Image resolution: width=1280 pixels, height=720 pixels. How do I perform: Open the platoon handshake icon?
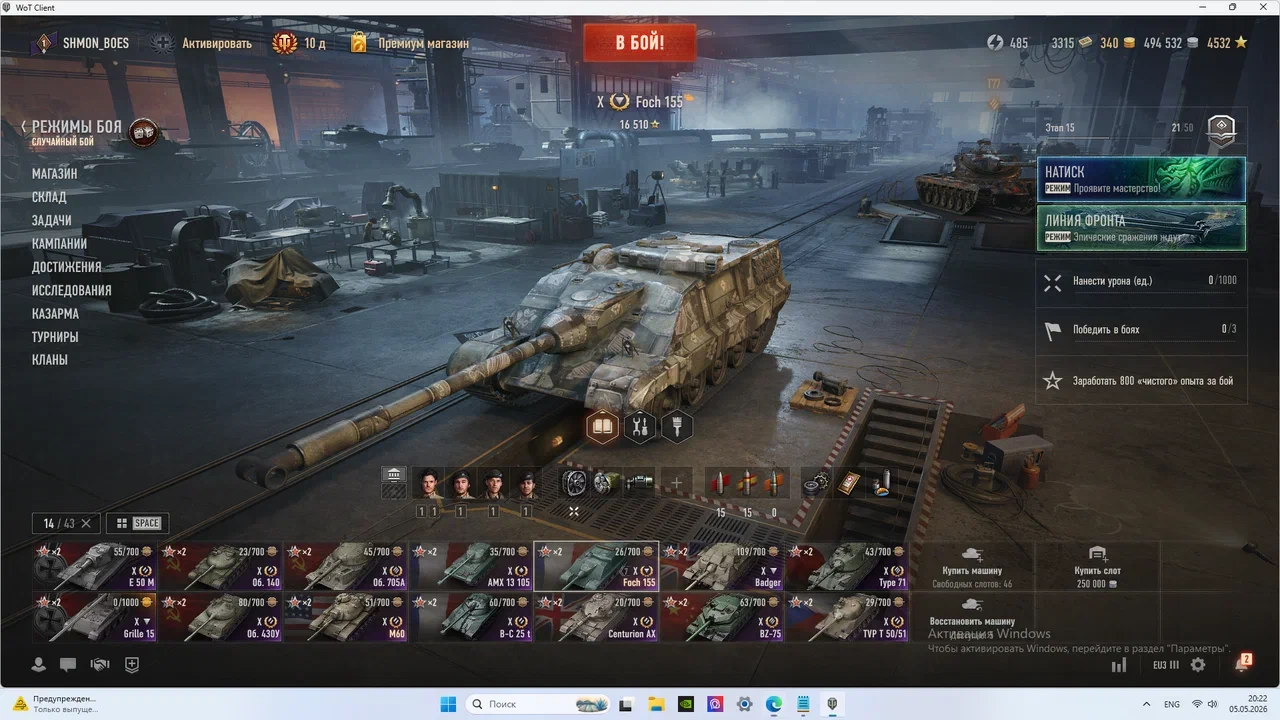click(x=99, y=664)
